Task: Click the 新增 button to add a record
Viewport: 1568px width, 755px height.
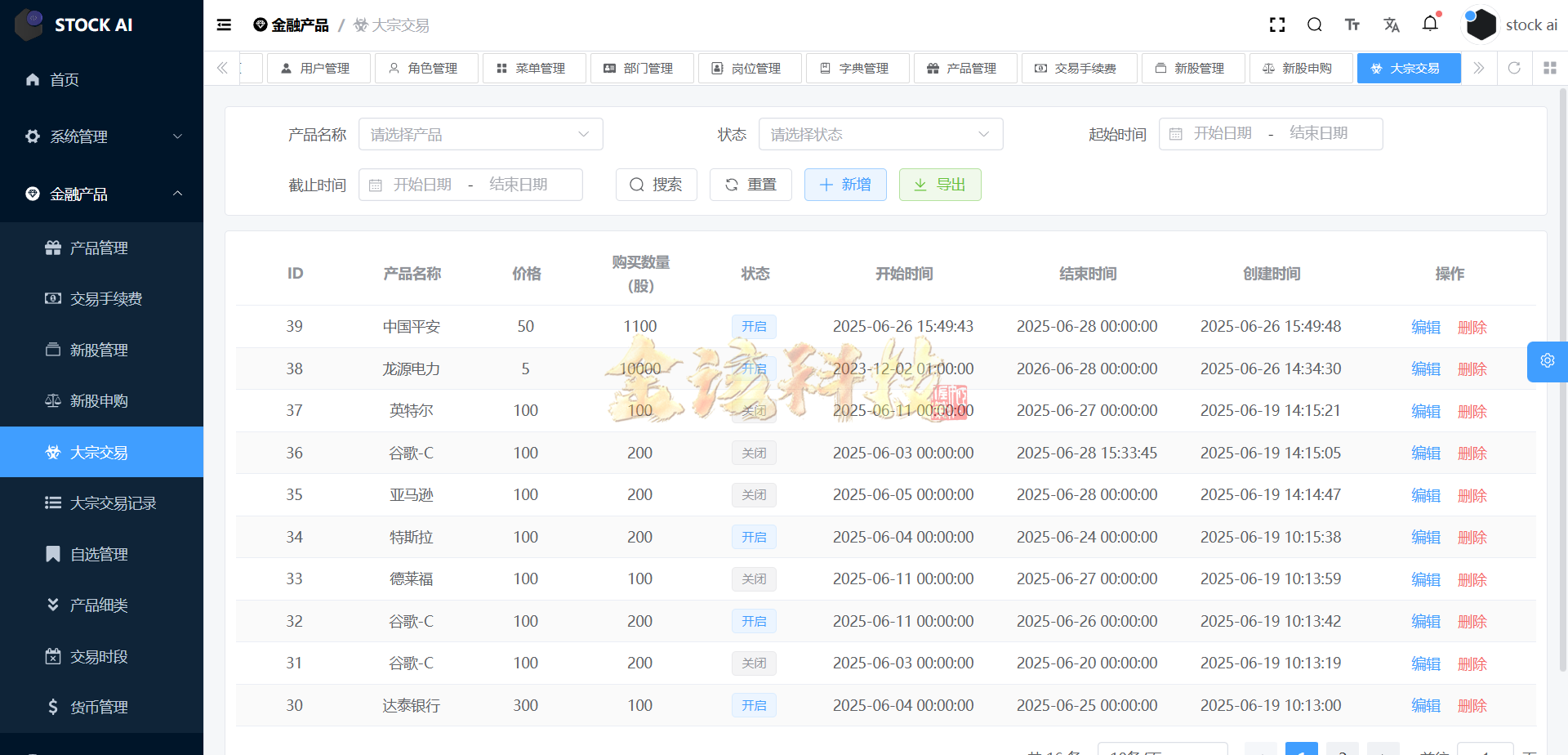Action: pos(845,185)
